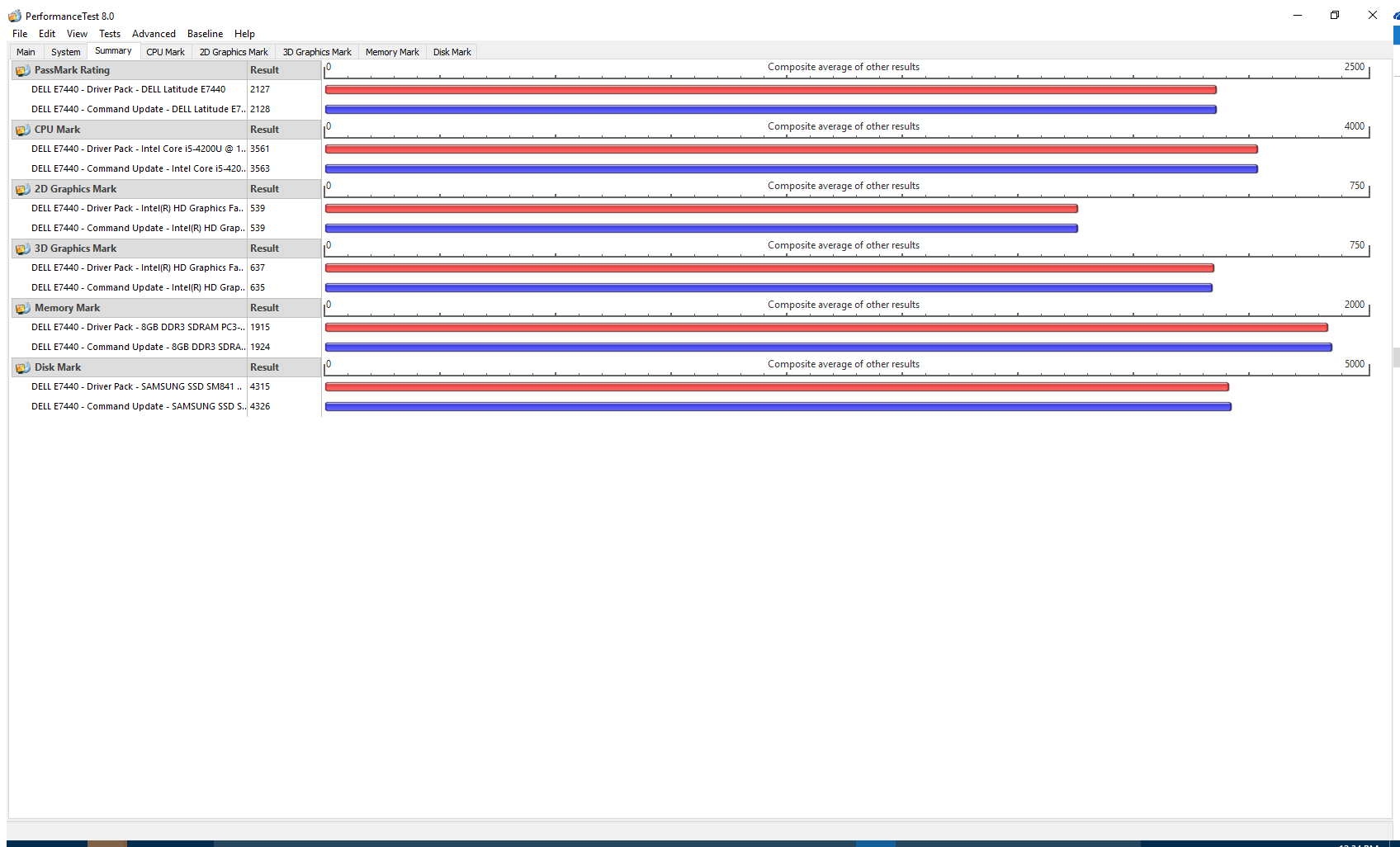Click the 2D Graphics Mark section icon
Image resolution: width=1400 pixels, height=847 pixels.
click(x=23, y=189)
